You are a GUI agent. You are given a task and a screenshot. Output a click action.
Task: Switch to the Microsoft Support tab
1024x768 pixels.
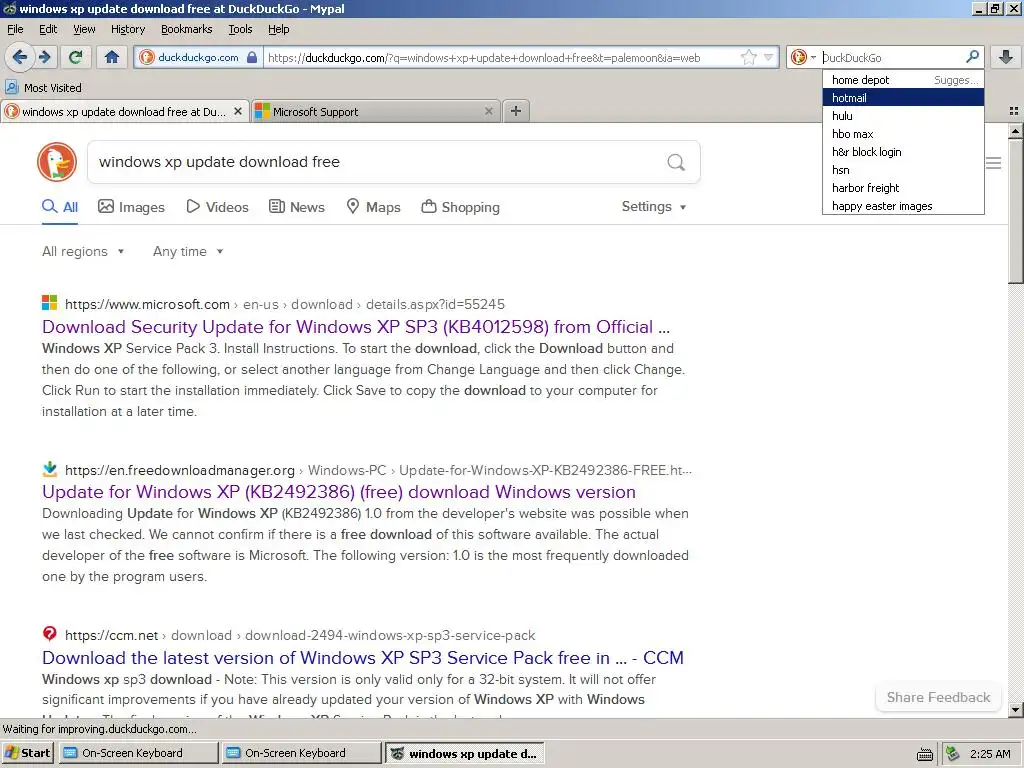(376, 112)
